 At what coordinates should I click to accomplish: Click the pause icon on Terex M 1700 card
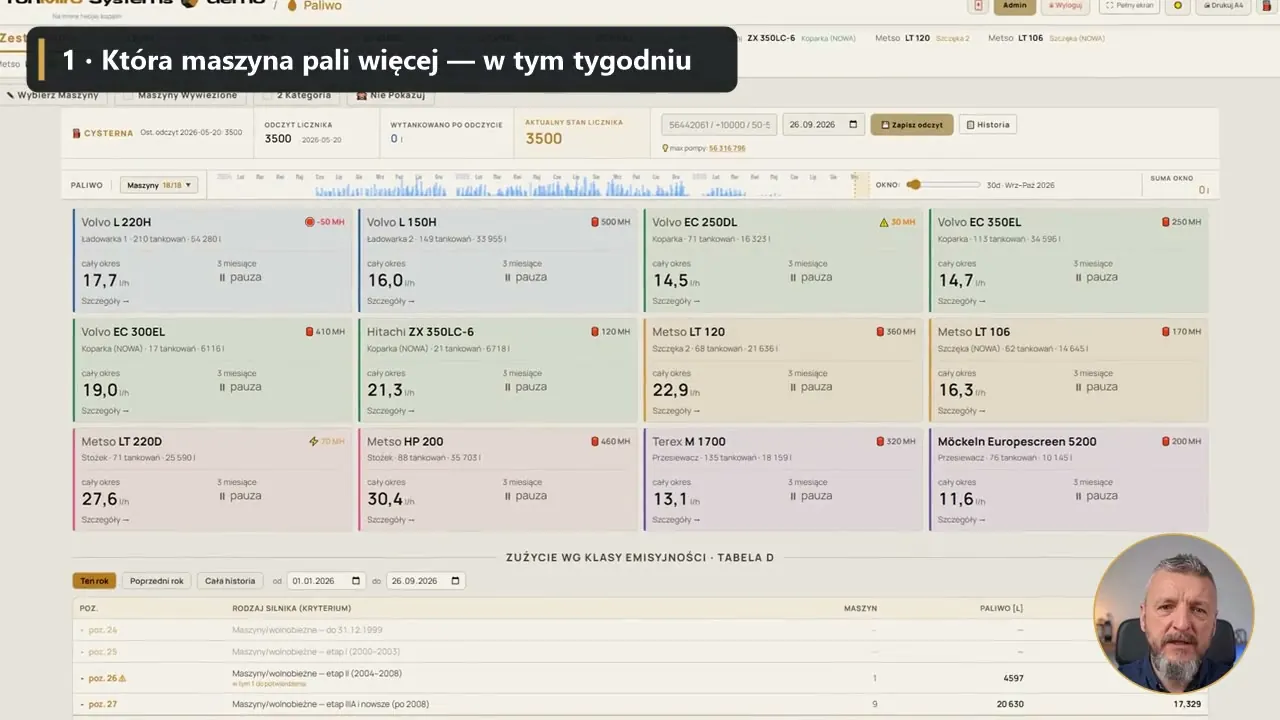click(x=793, y=496)
